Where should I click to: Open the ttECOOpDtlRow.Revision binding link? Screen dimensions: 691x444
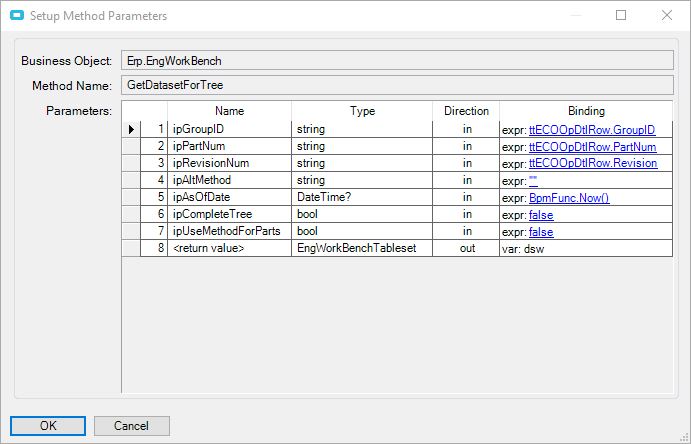pyautogui.click(x=592, y=164)
